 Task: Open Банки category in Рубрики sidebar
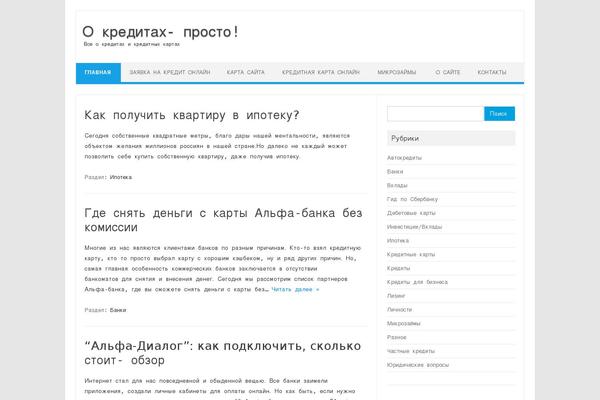[x=395, y=171]
